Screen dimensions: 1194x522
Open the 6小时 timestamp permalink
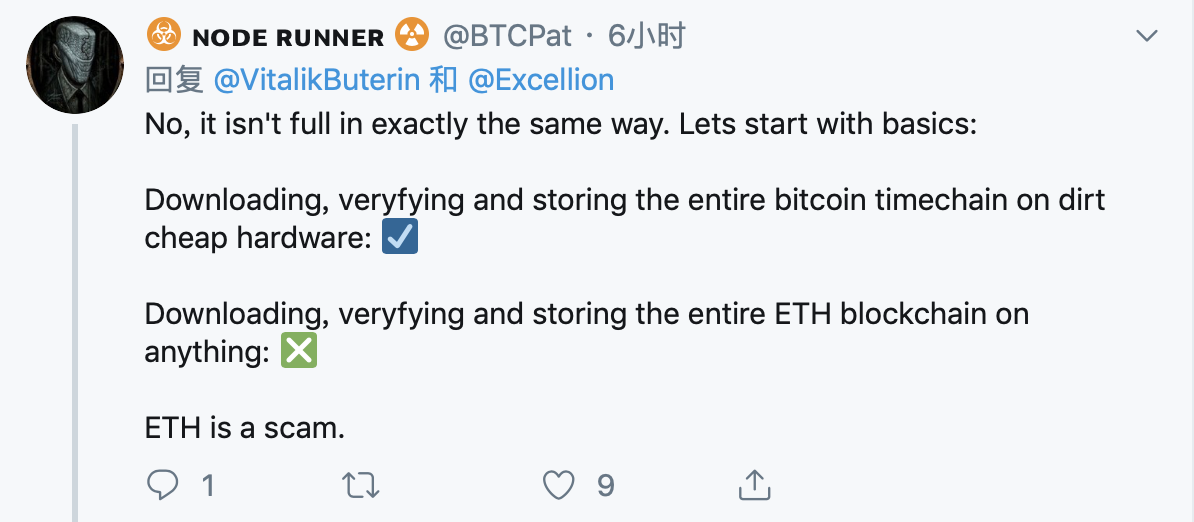646,36
